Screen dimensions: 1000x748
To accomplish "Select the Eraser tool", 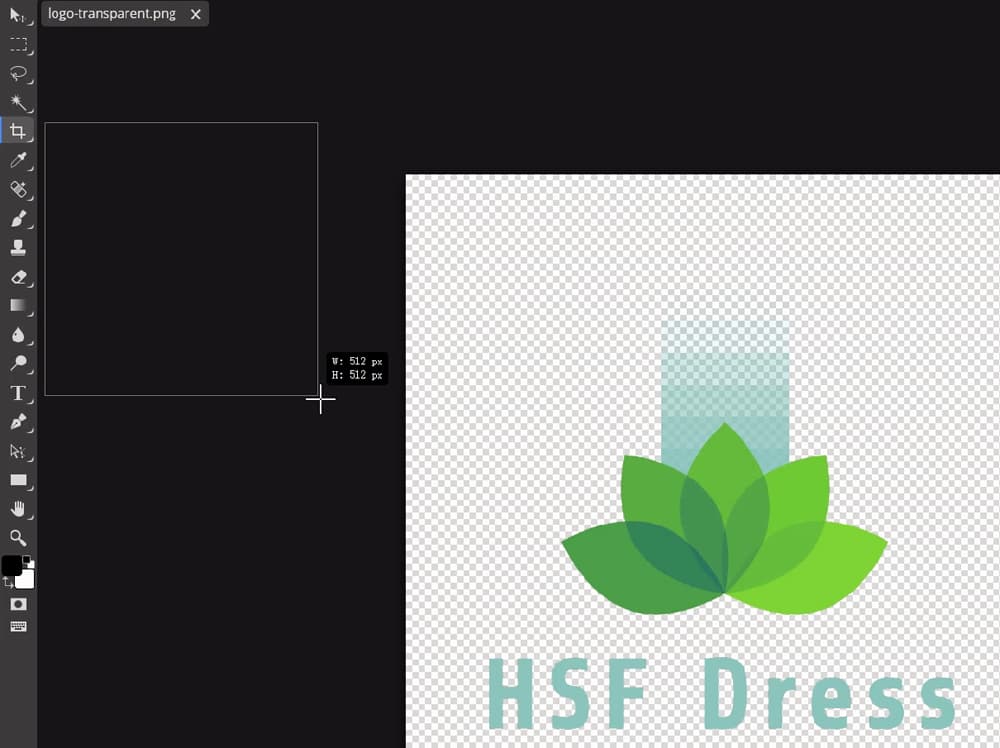I will coord(18,277).
